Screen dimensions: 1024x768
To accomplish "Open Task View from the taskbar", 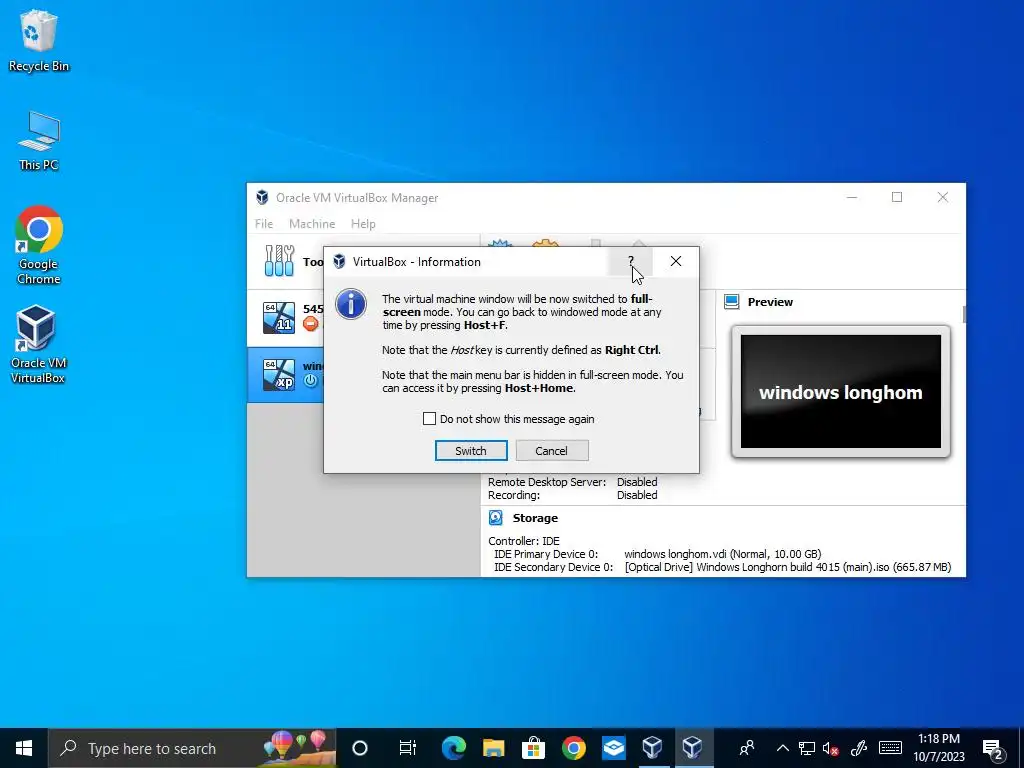I will (x=408, y=748).
